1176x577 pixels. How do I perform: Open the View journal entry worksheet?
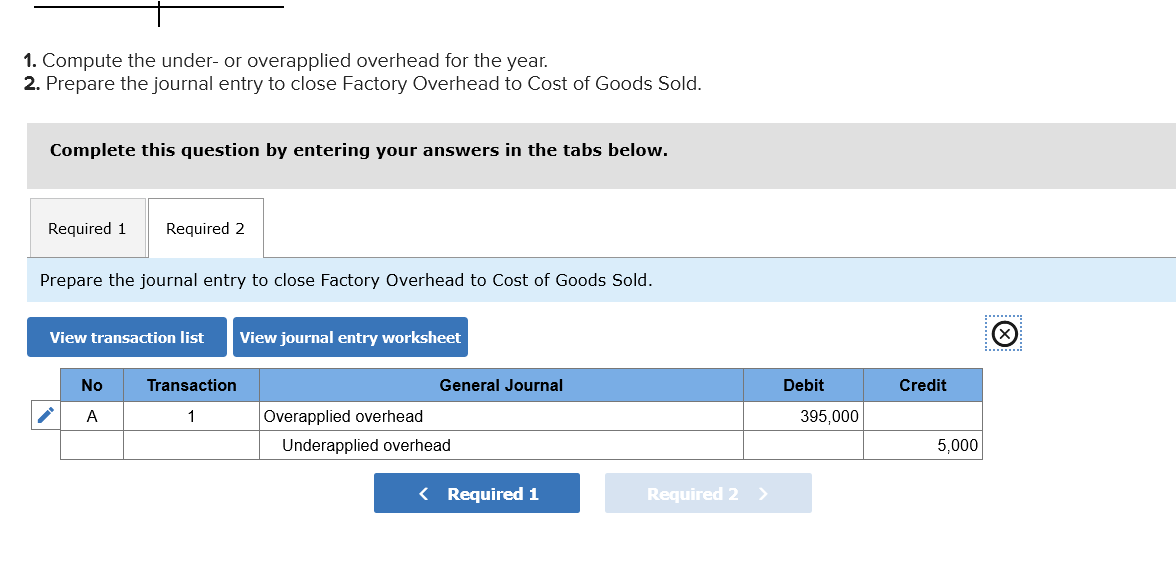[x=350, y=337]
